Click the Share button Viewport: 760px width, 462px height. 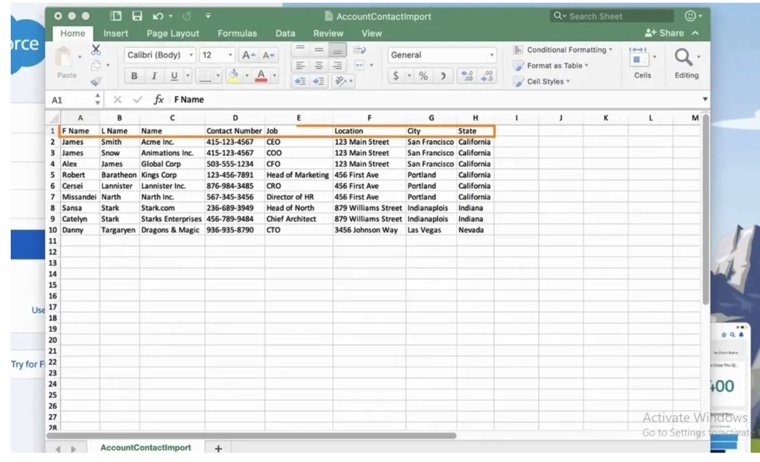tap(664, 33)
